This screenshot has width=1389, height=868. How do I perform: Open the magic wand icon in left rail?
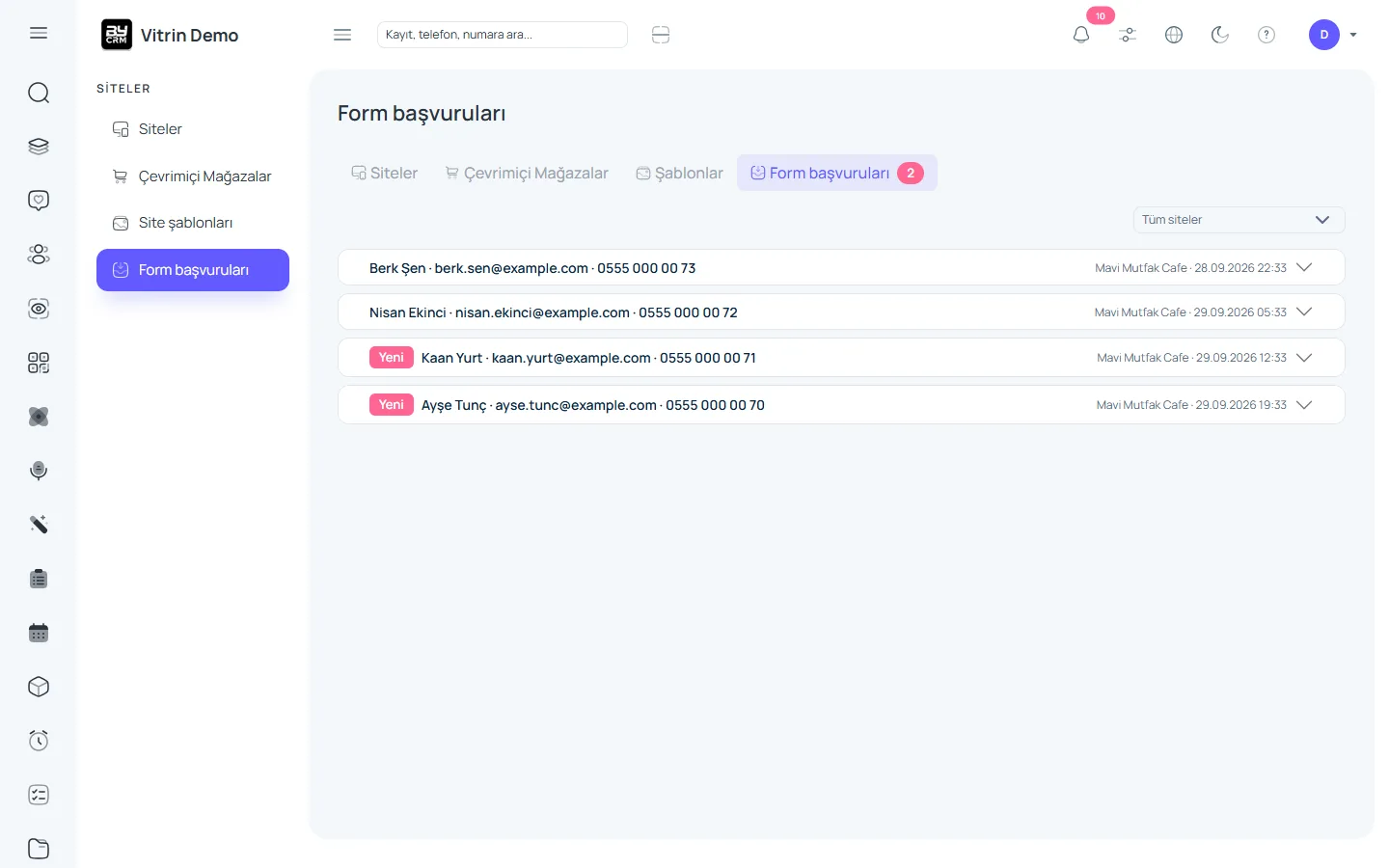coord(39,525)
